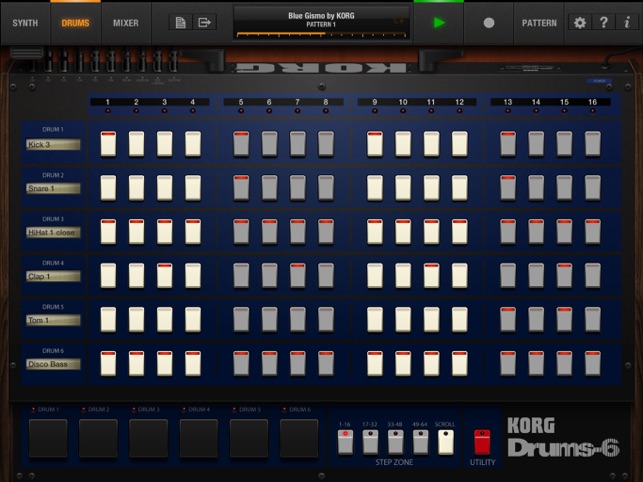Open the Snare 1 sound selector
The height and width of the screenshot is (482, 643).
coord(53,188)
